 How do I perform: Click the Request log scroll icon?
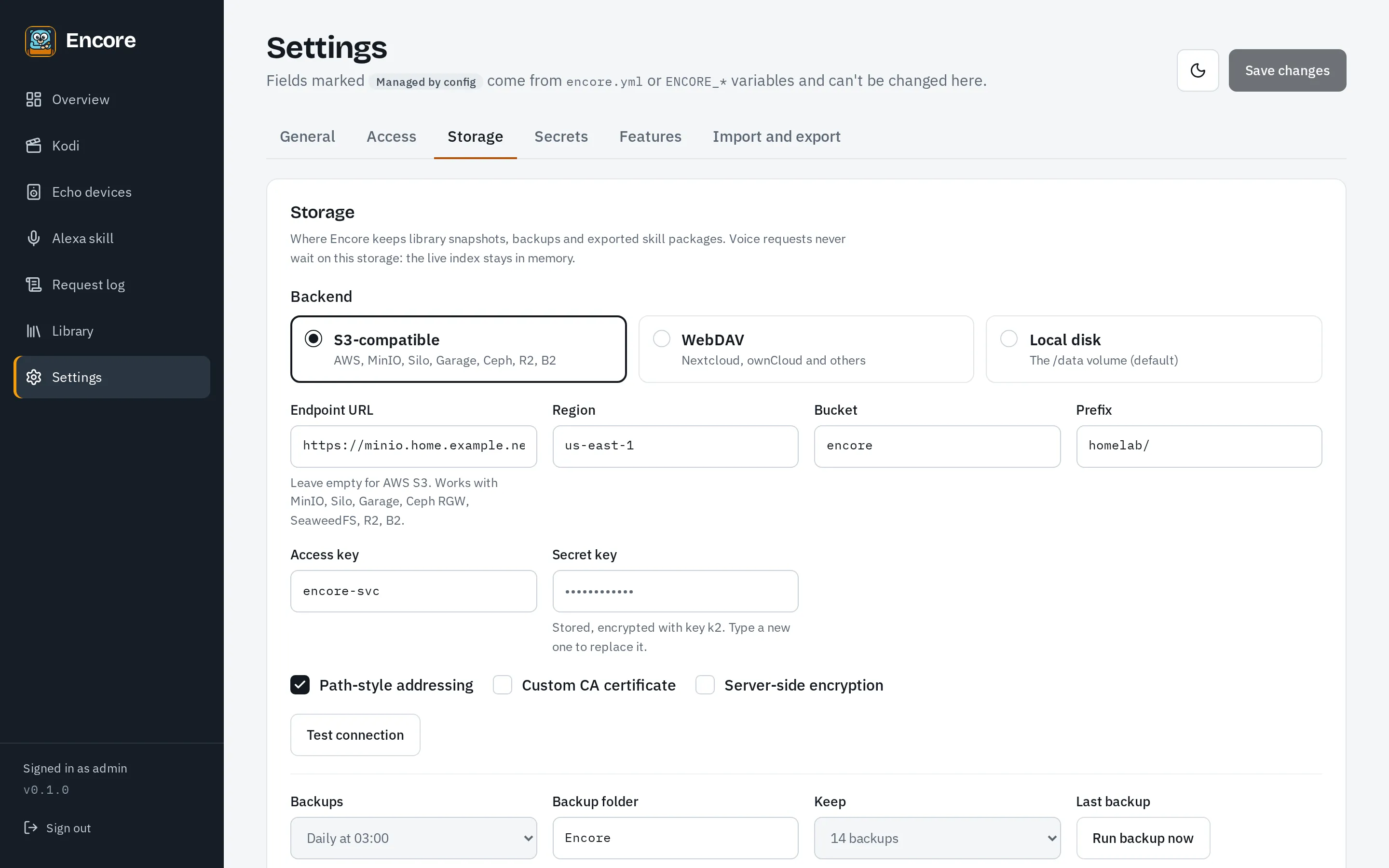tap(34, 285)
